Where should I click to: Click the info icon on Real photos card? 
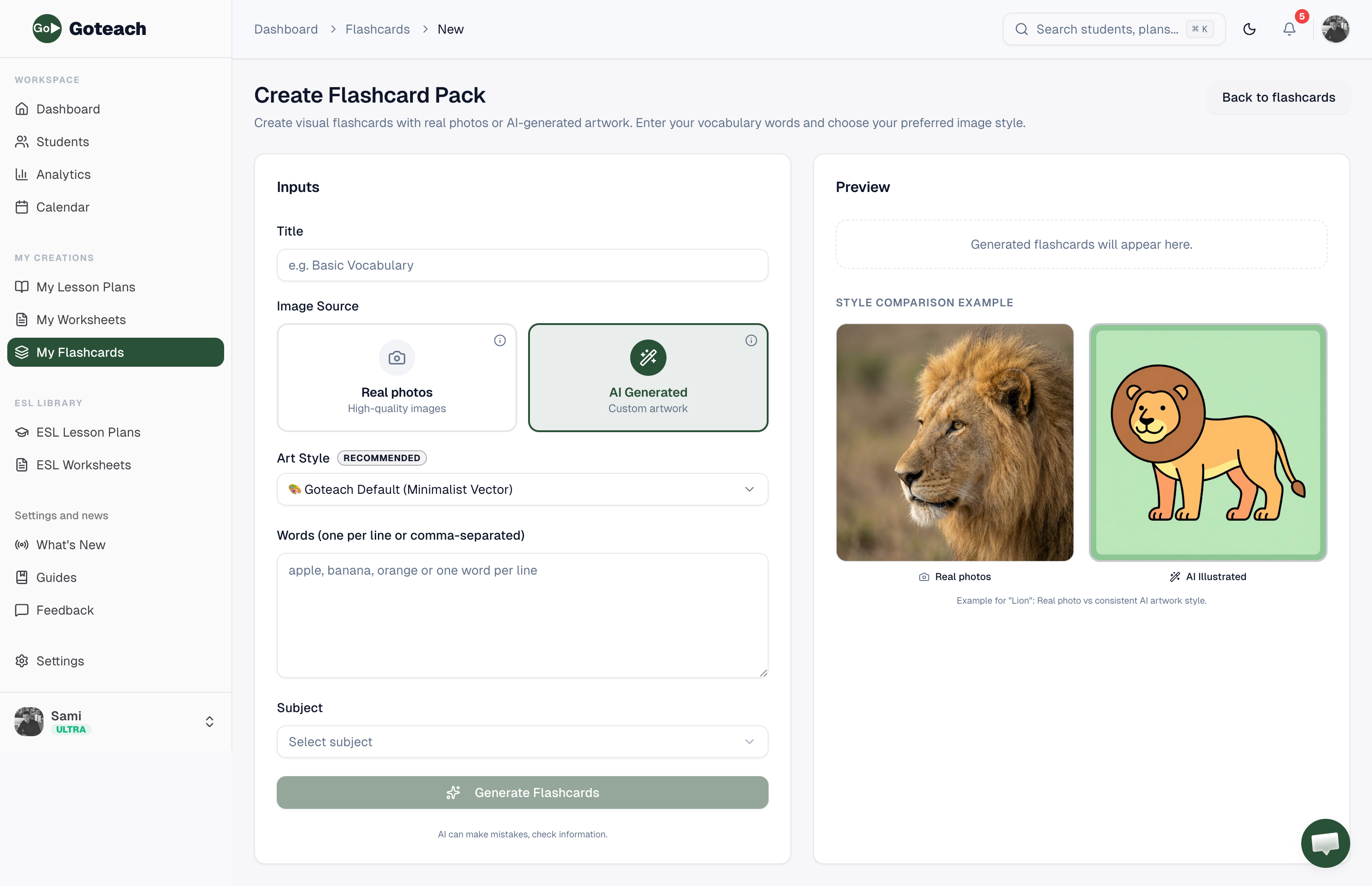499,340
